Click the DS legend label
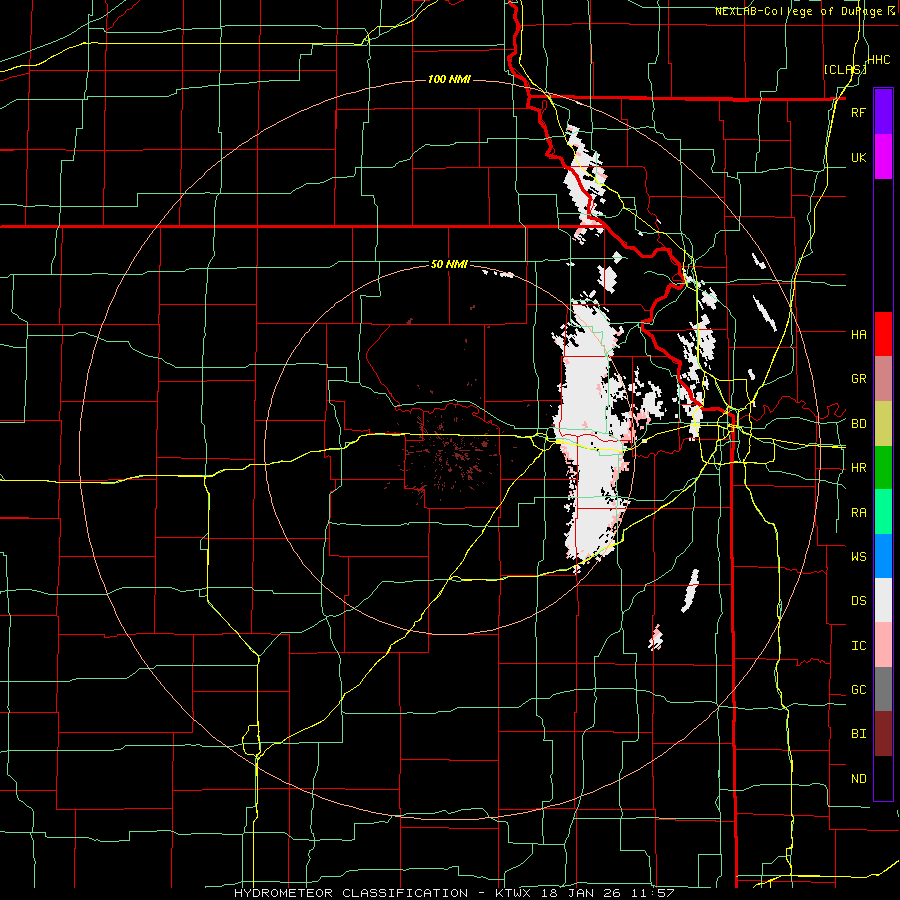900x900 pixels. point(858,600)
